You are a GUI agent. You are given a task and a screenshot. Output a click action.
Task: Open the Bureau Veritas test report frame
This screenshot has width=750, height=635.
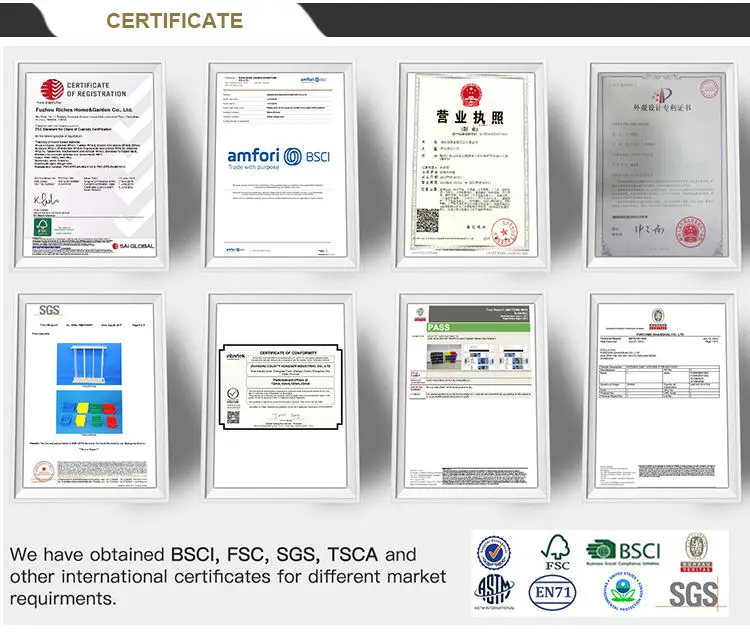[x=662, y=397]
